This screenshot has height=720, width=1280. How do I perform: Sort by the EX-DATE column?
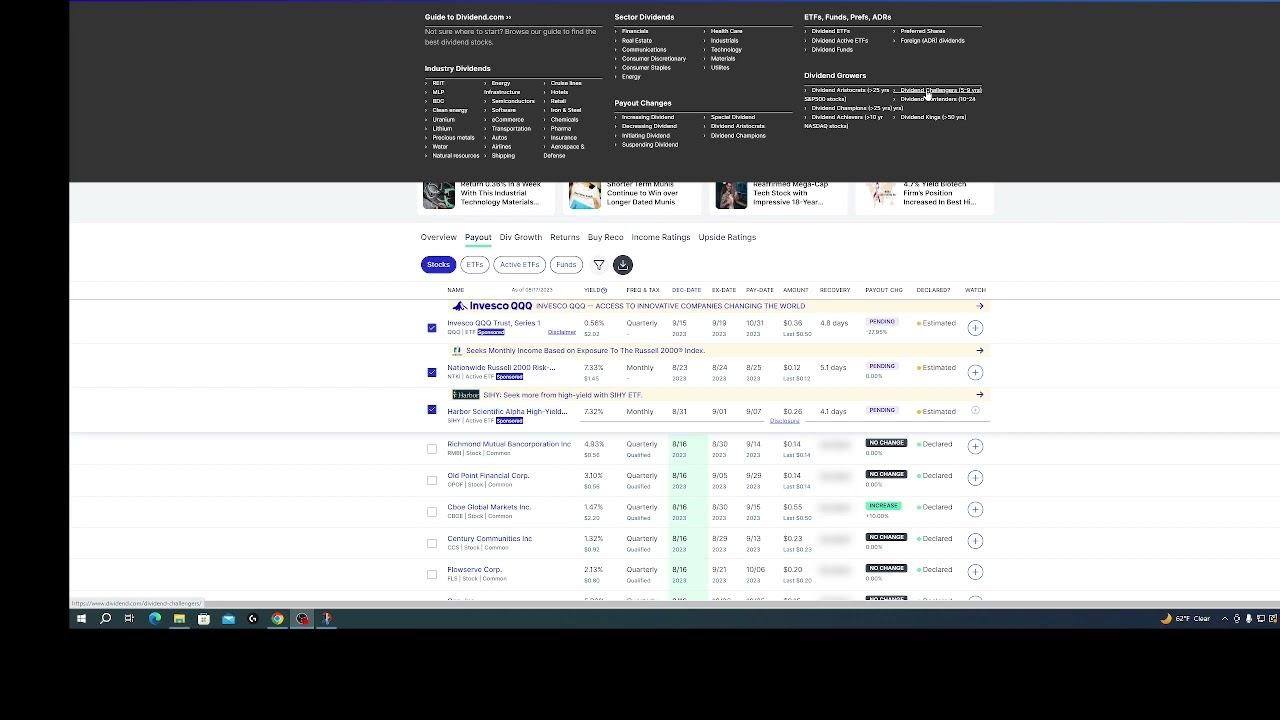(723, 290)
